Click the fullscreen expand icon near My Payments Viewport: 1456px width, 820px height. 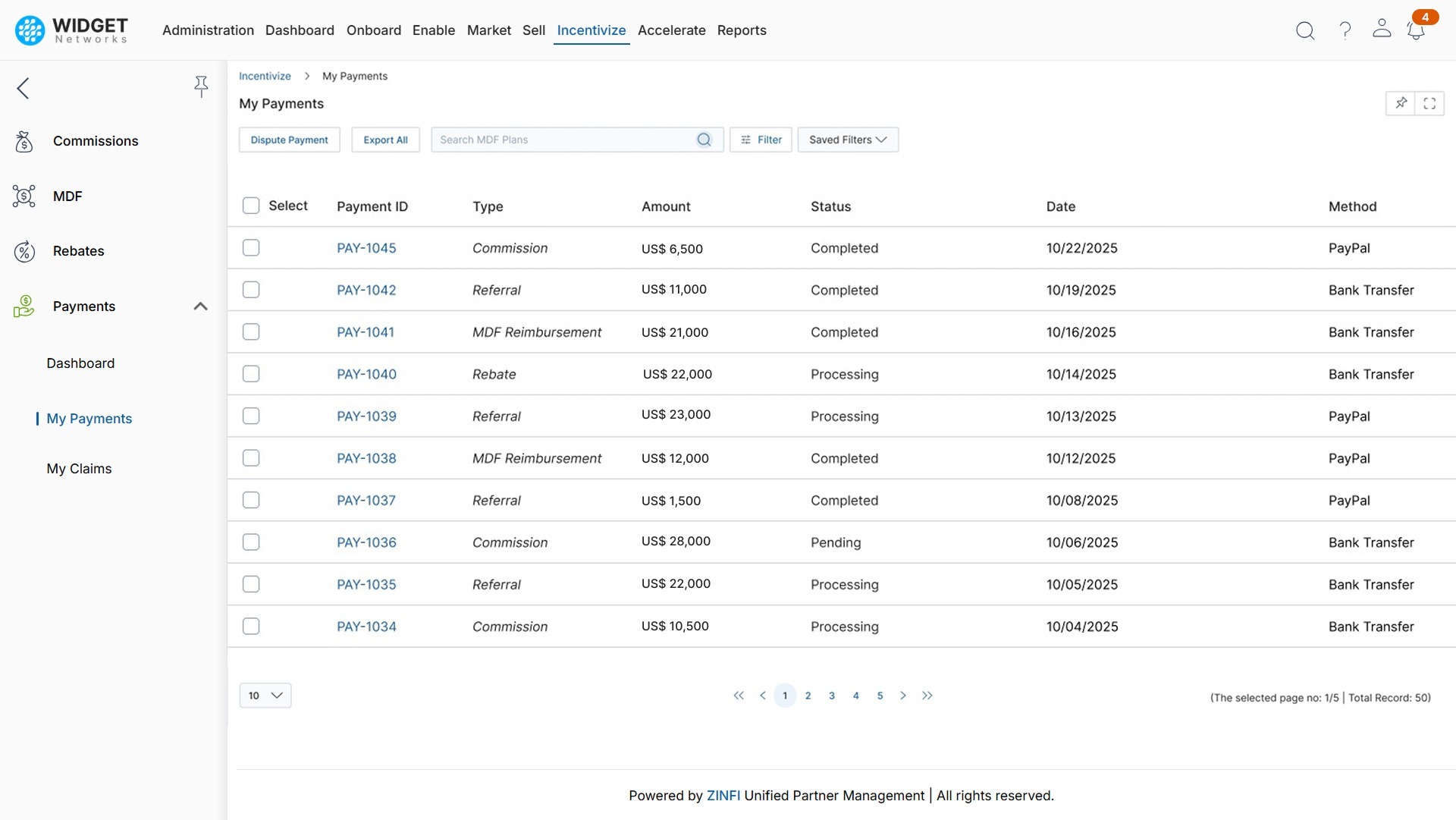point(1431,103)
